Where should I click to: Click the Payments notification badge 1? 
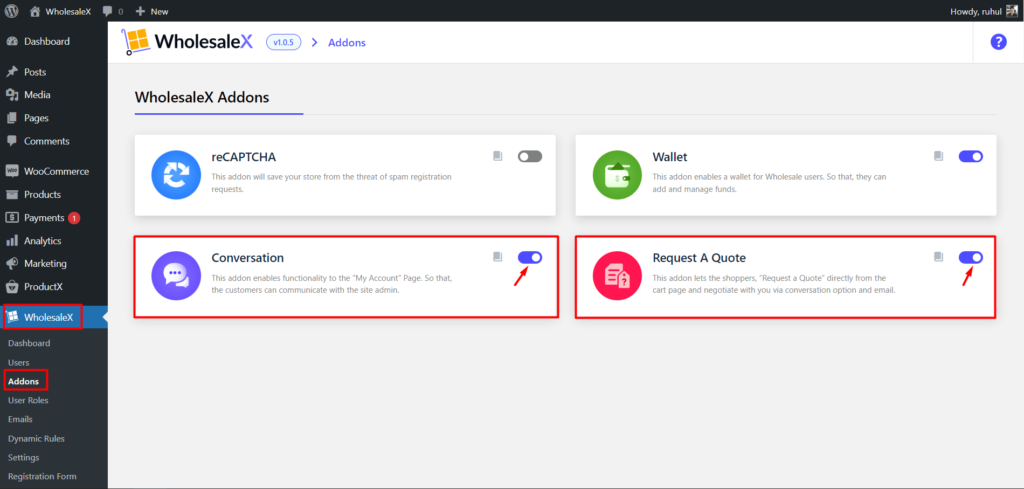tap(74, 218)
